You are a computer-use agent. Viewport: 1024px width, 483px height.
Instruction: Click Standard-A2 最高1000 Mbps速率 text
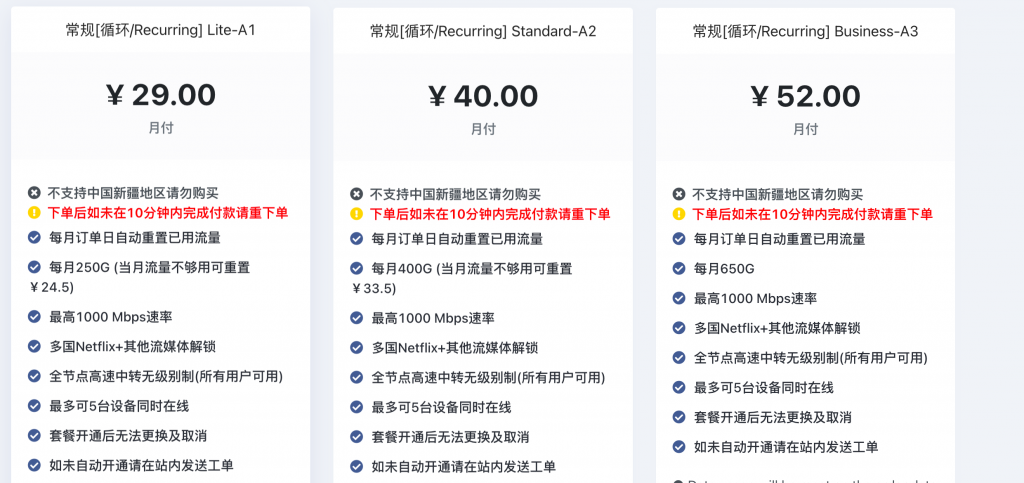coord(433,318)
